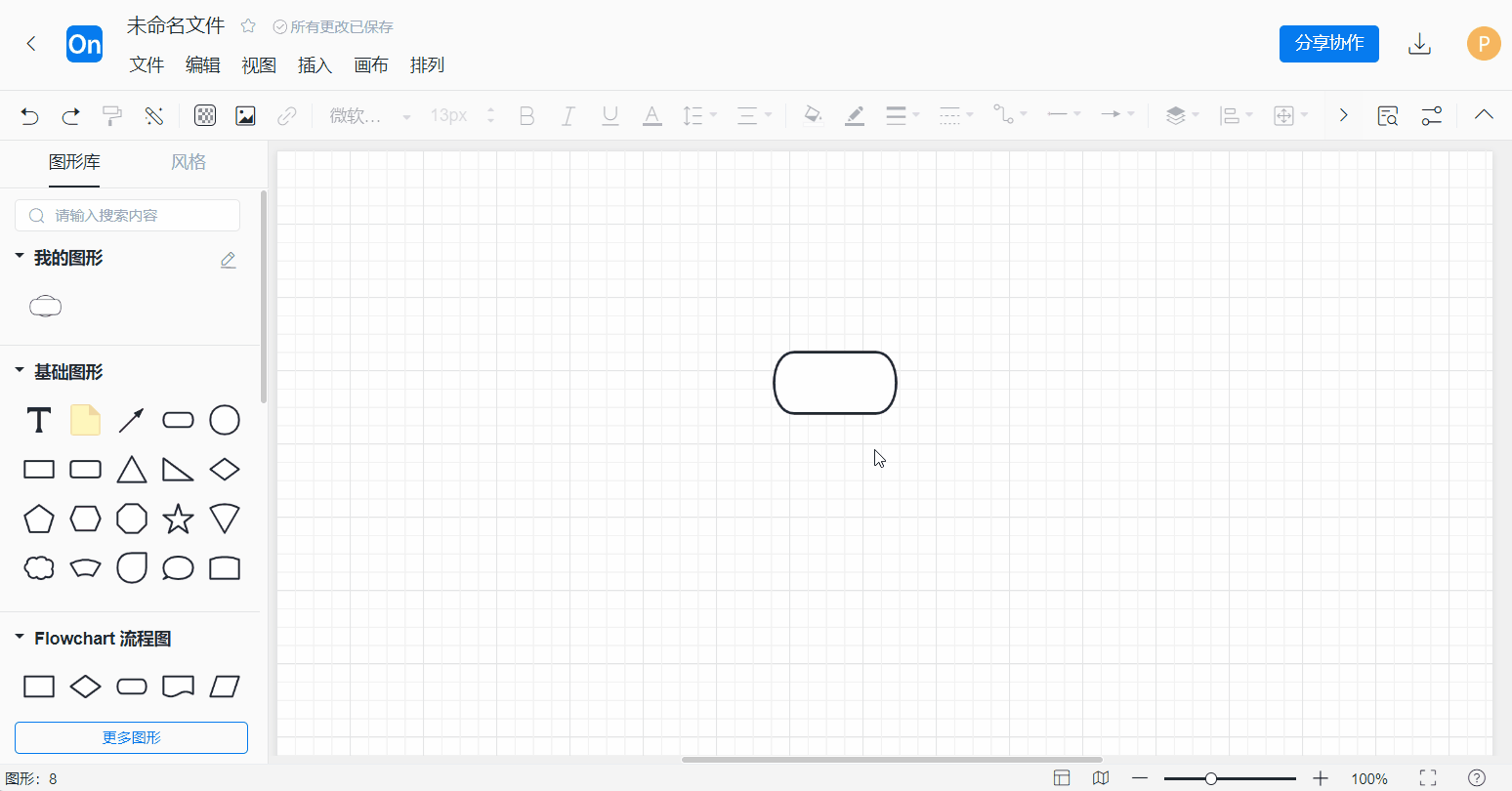Open the line dash style dropdown
This screenshot has width=1512, height=791.
(x=956, y=115)
